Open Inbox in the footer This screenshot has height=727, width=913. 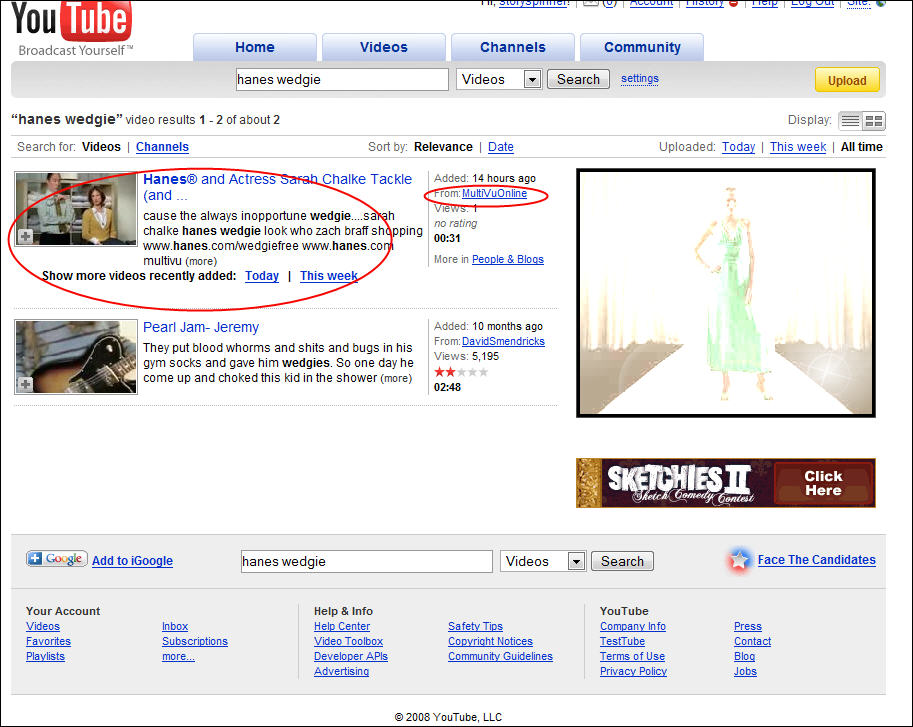click(x=175, y=626)
